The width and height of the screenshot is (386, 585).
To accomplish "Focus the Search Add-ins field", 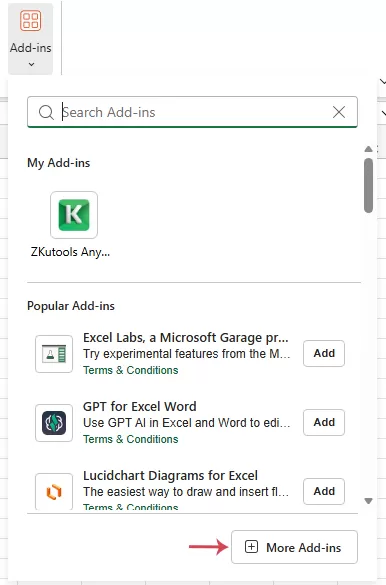I will pos(192,112).
